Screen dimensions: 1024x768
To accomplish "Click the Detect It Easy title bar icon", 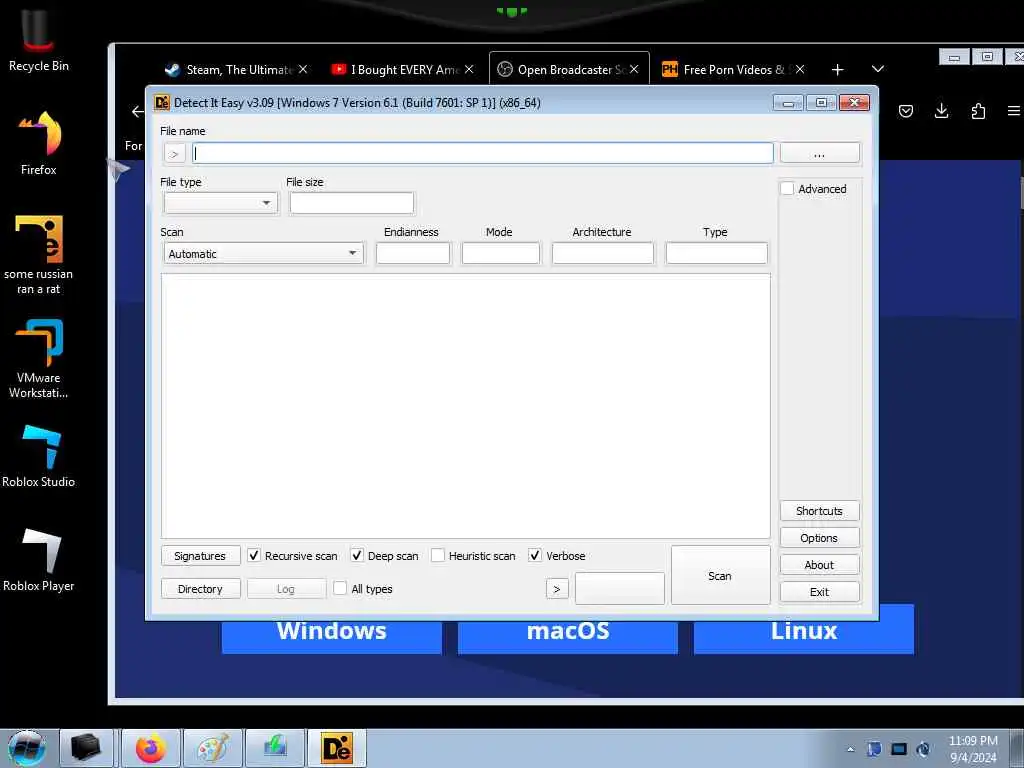I will tap(161, 103).
